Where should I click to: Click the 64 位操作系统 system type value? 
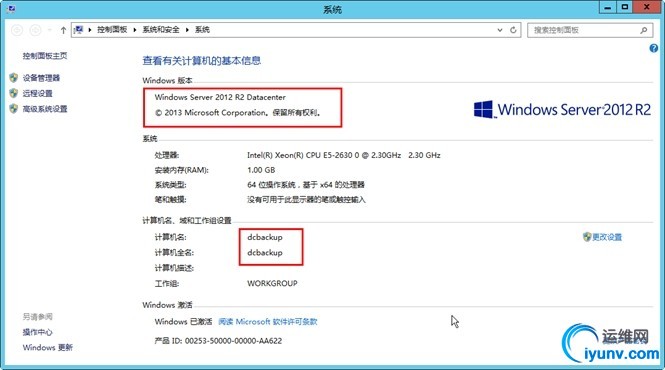[306, 185]
